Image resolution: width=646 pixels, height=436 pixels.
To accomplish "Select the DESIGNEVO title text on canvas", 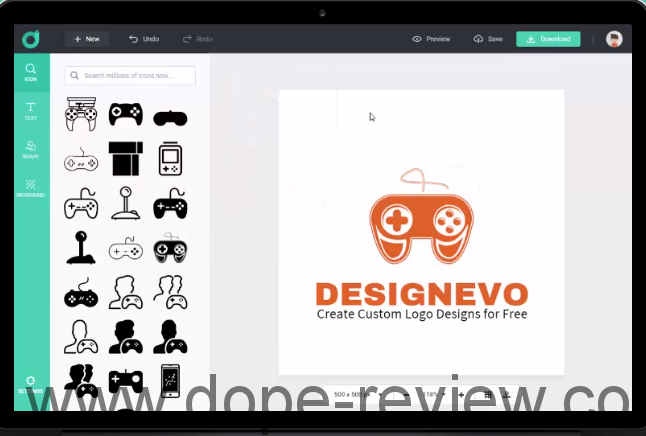I will click(x=421, y=294).
